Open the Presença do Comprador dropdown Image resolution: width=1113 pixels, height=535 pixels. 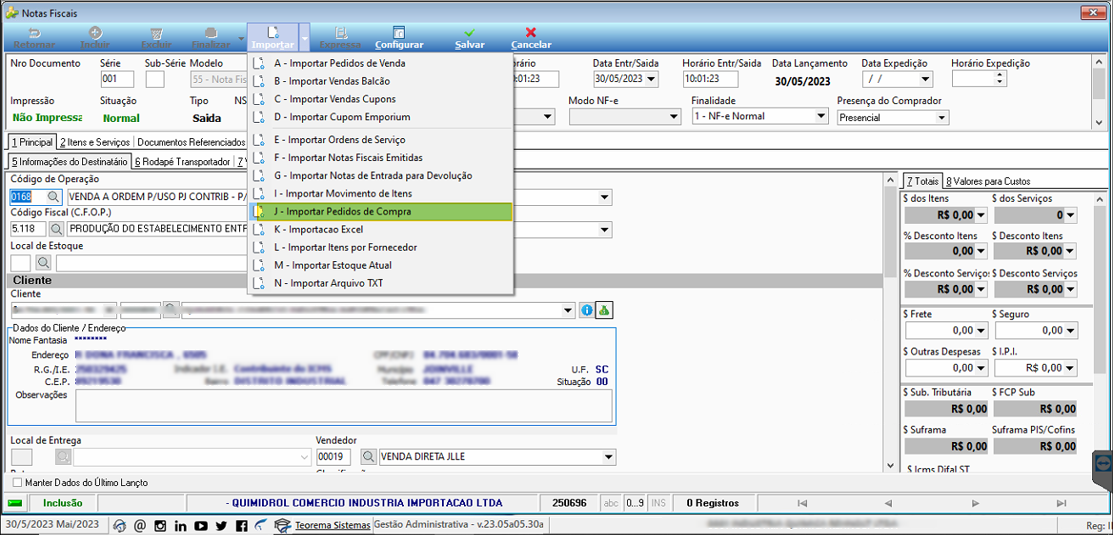point(942,118)
